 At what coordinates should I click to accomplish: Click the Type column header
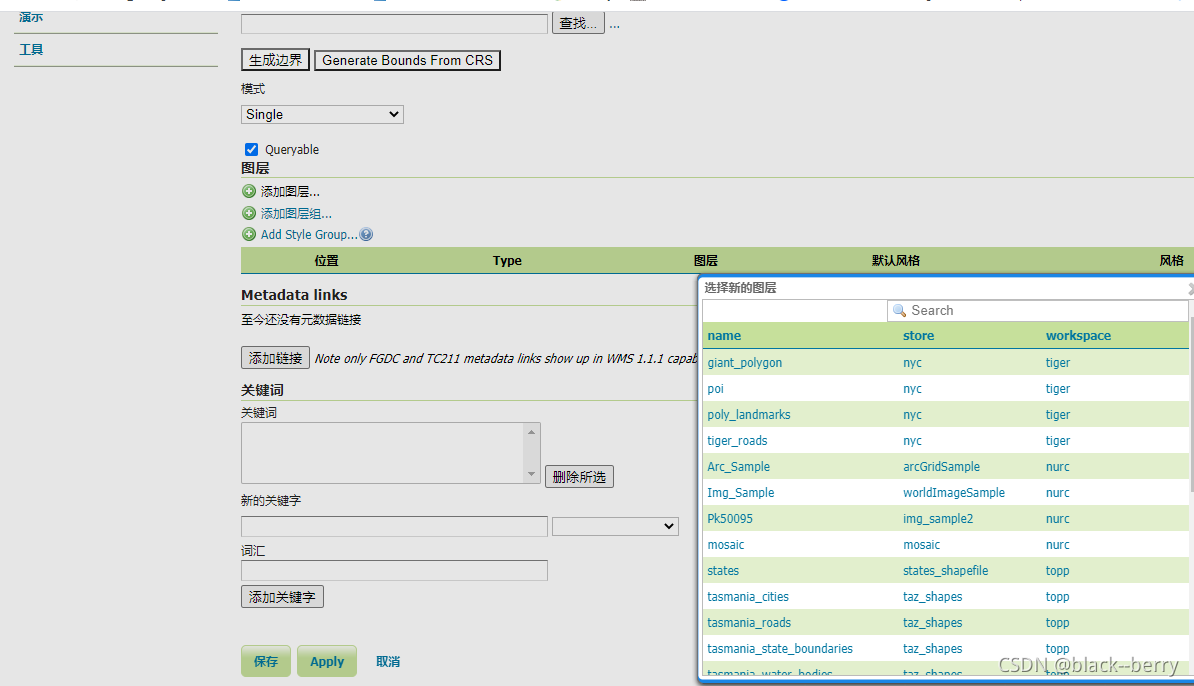(507, 260)
